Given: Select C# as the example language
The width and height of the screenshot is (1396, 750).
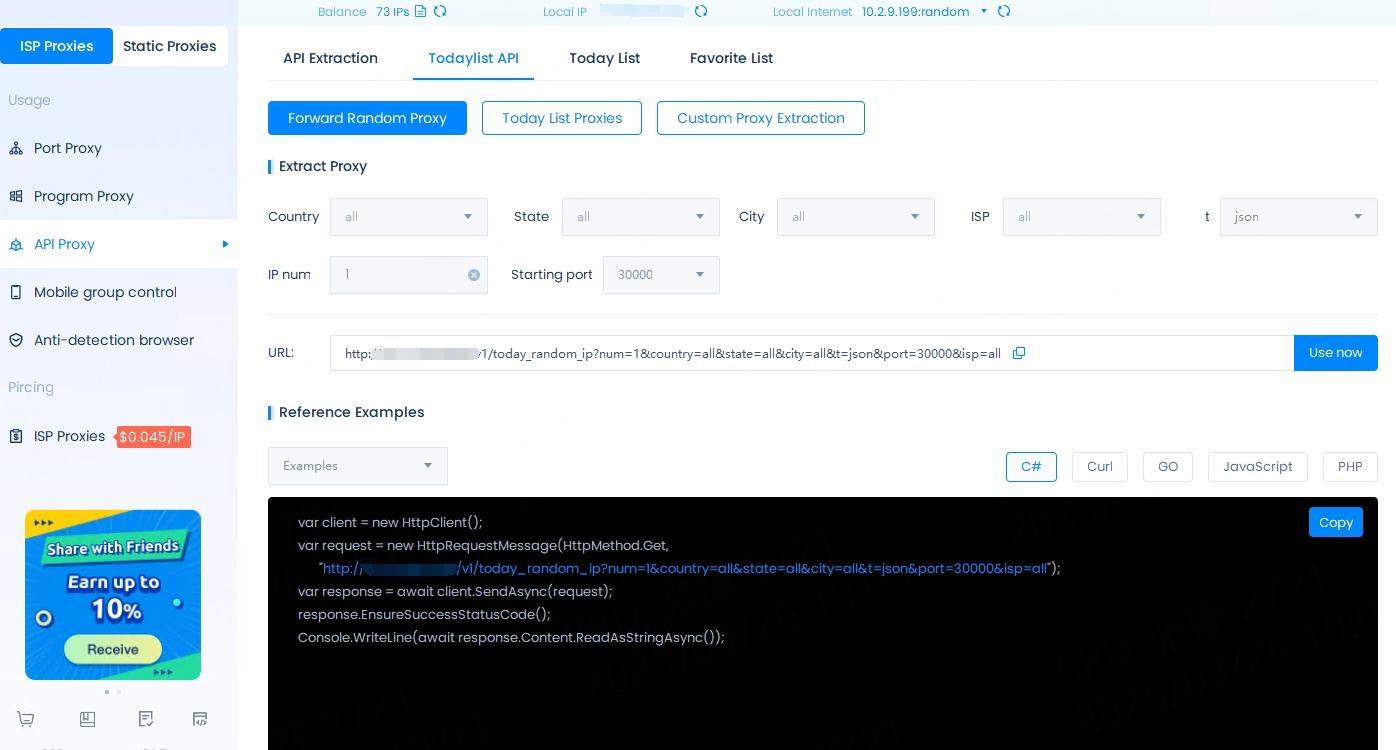Looking at the screenshot, I should tap(1031, 467).
